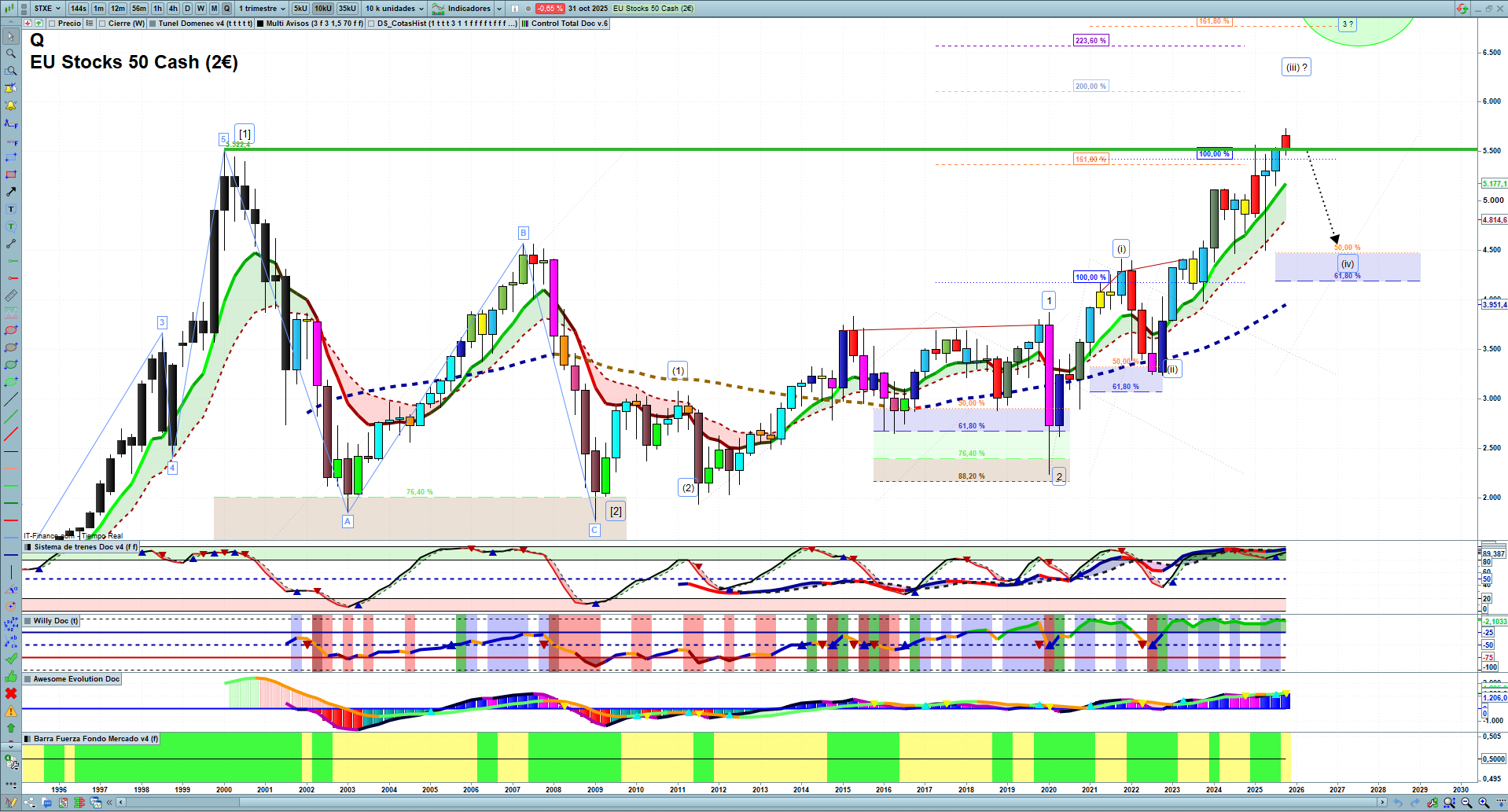Click the 10kU history button

coord(323,9)
